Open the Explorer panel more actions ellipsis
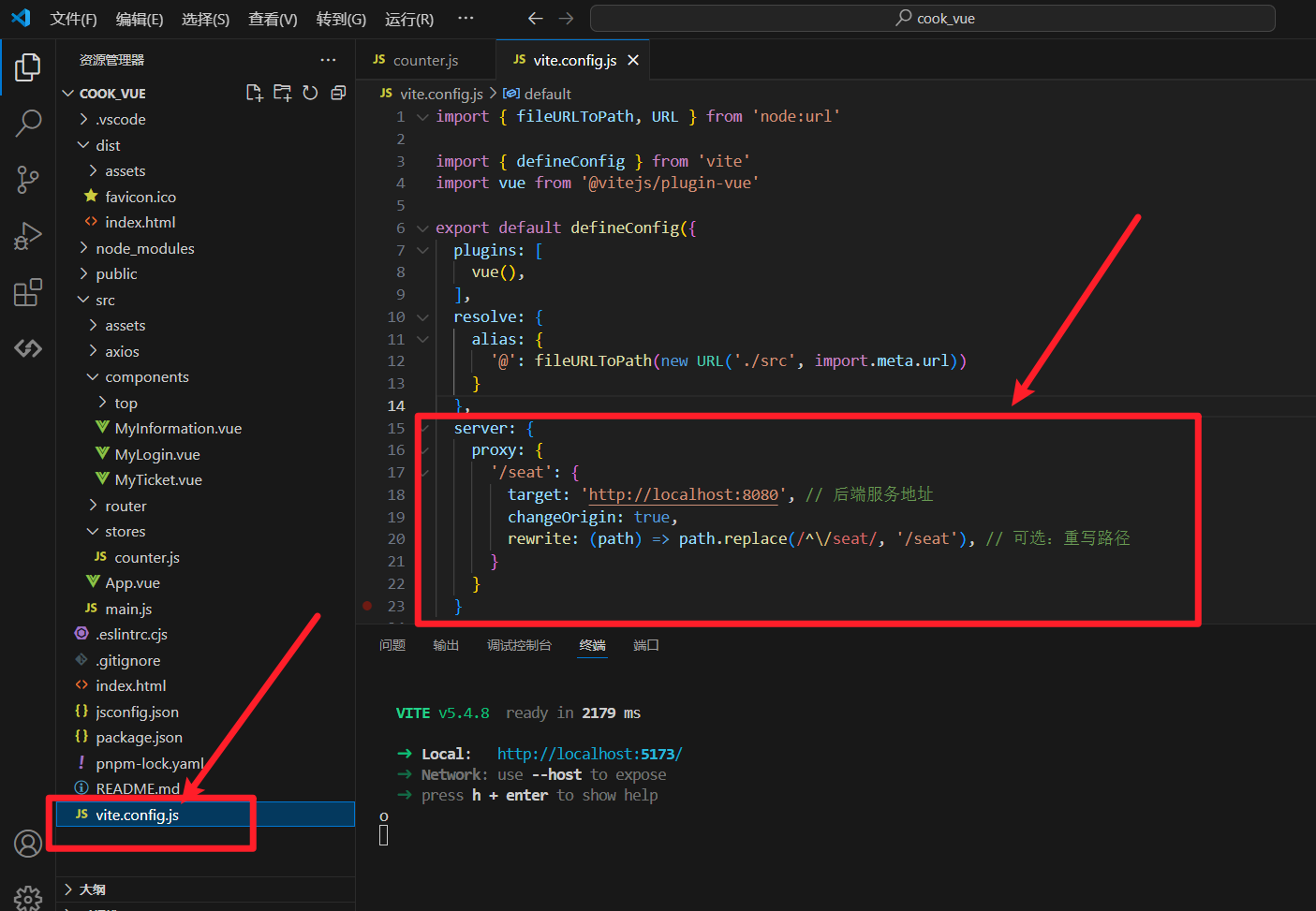Screen dimensions: 1316x911 pyautogui.click(x=328, y=60)
